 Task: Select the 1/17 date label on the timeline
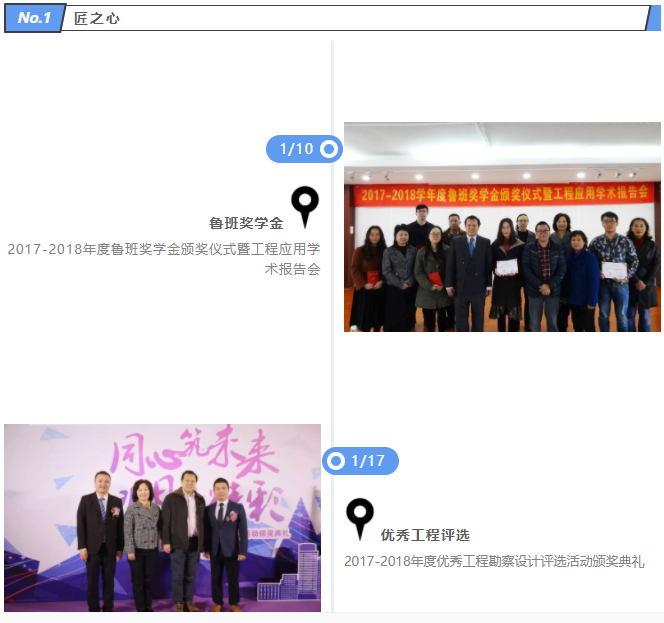pos(368,461)
